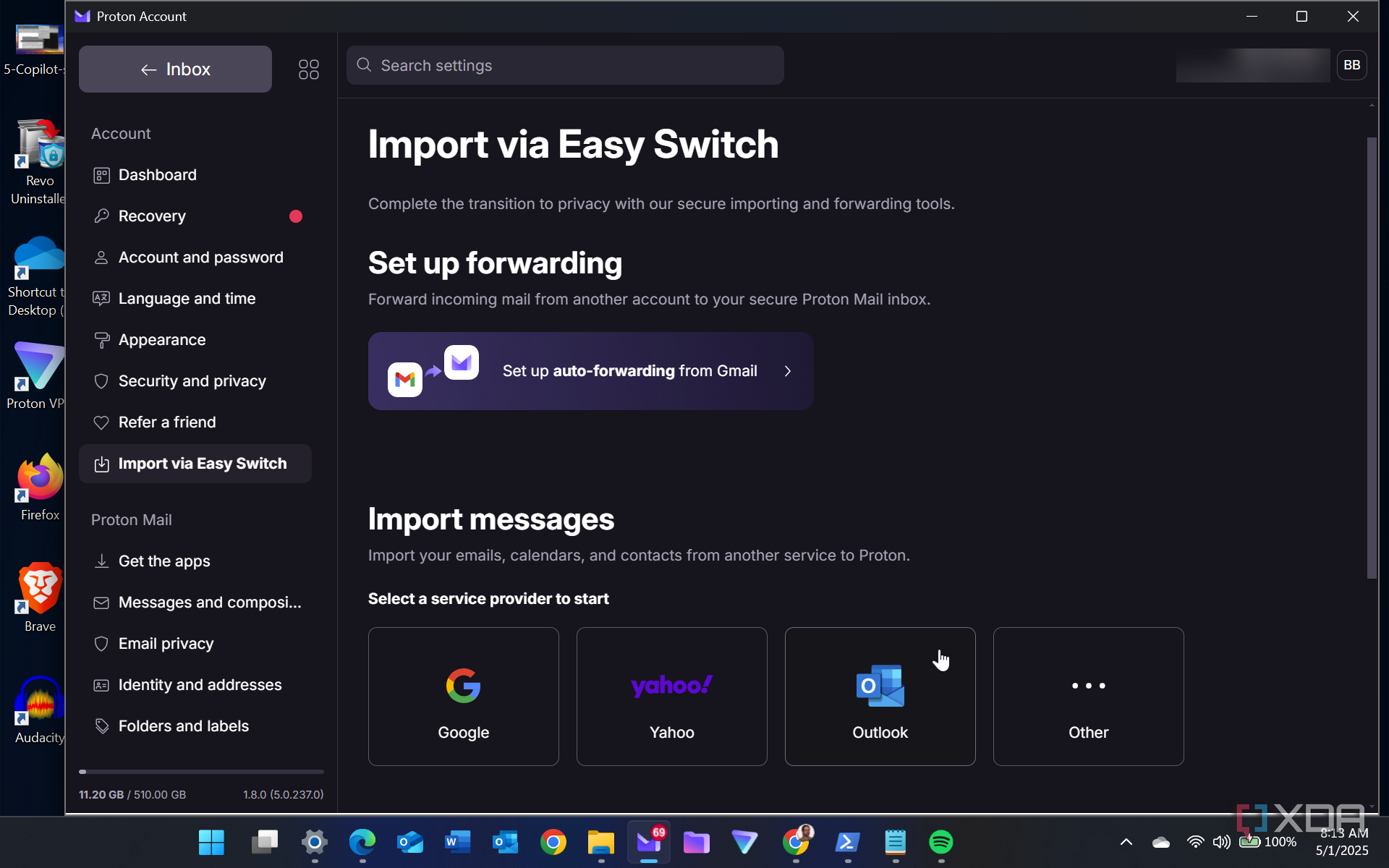Go back to Inbox
1389x868 pixels.
175,69
